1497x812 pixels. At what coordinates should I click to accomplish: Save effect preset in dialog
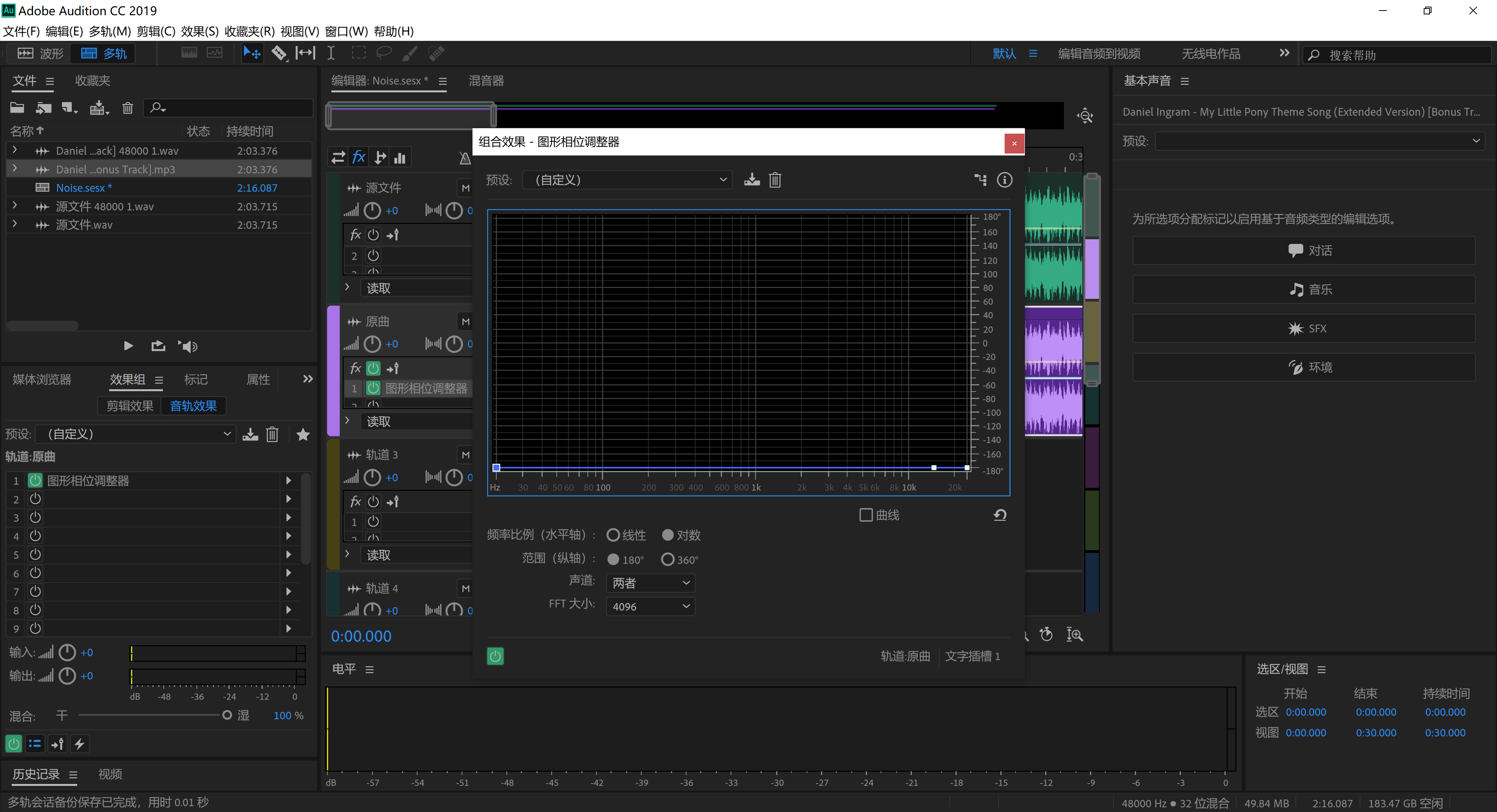click(751, 180)
